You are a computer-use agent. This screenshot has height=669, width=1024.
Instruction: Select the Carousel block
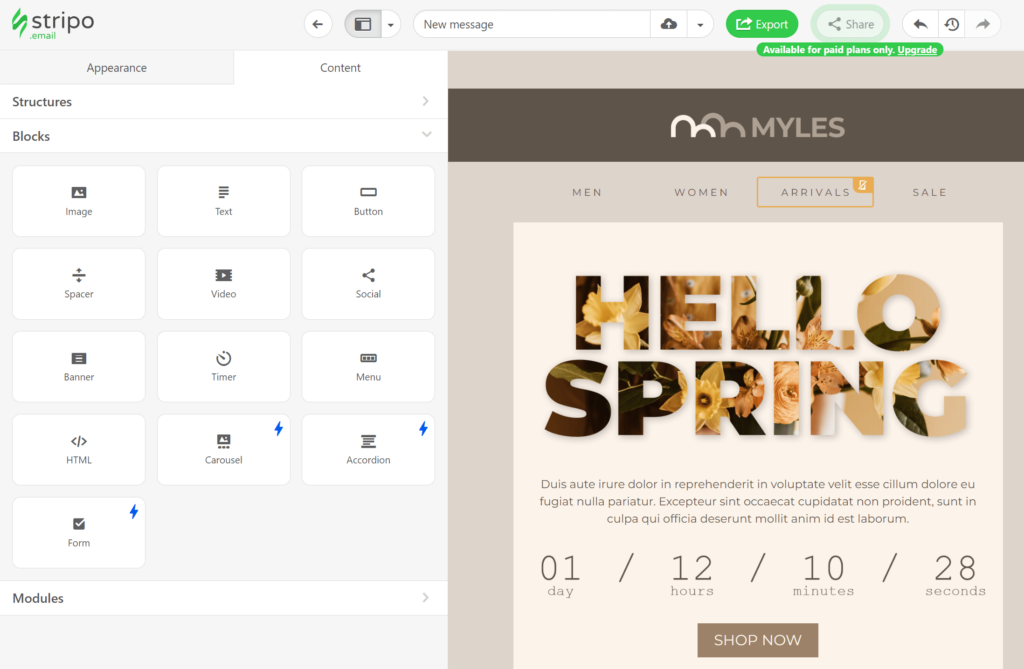[x=223, y=449]
